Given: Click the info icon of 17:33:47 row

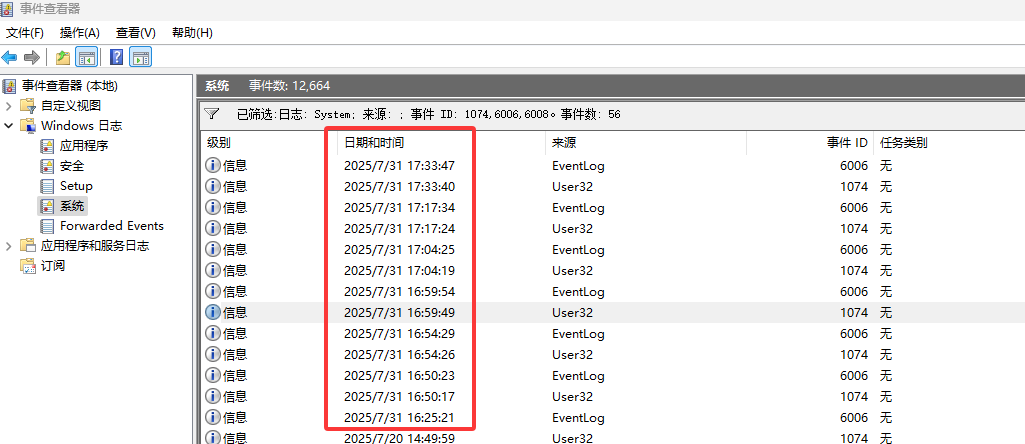Looking at the screenshot, I should click(x=212, y=165).
